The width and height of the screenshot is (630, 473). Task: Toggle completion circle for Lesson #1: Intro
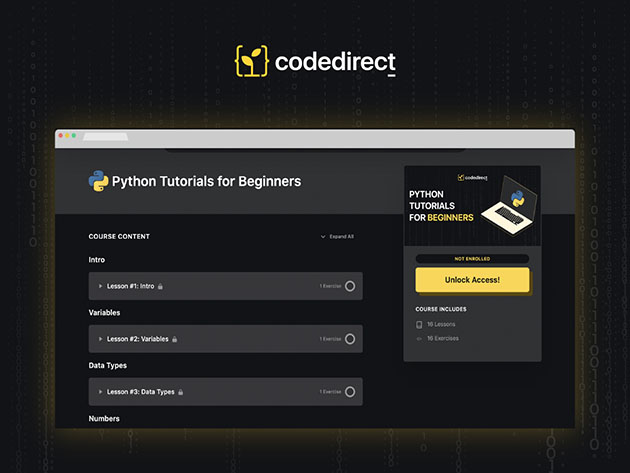click(x=350, y=286)
